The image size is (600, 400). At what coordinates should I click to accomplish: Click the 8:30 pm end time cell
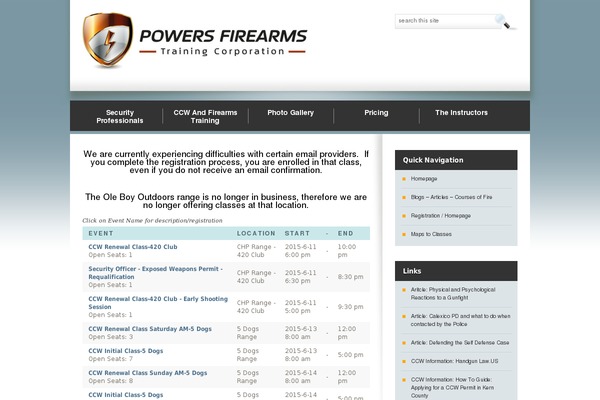(350, 277)
